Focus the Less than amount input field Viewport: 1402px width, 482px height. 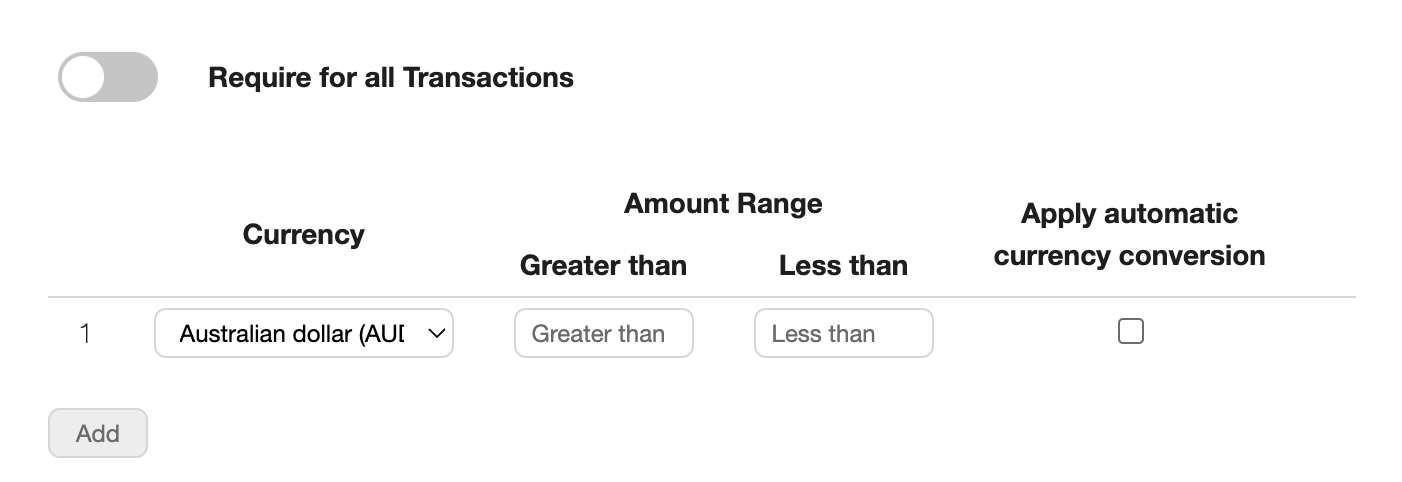844,333
